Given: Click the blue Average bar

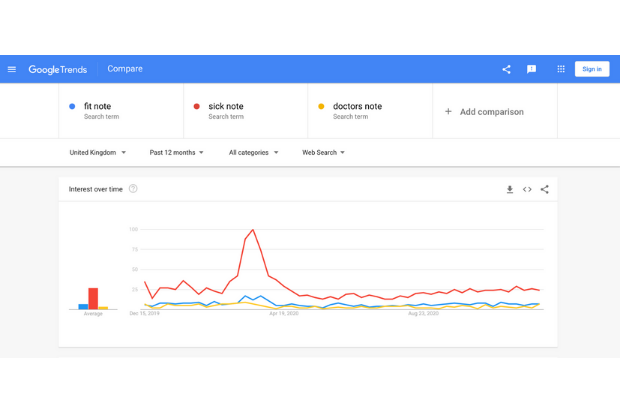Looking at the screenshot, I should (83, 307).
